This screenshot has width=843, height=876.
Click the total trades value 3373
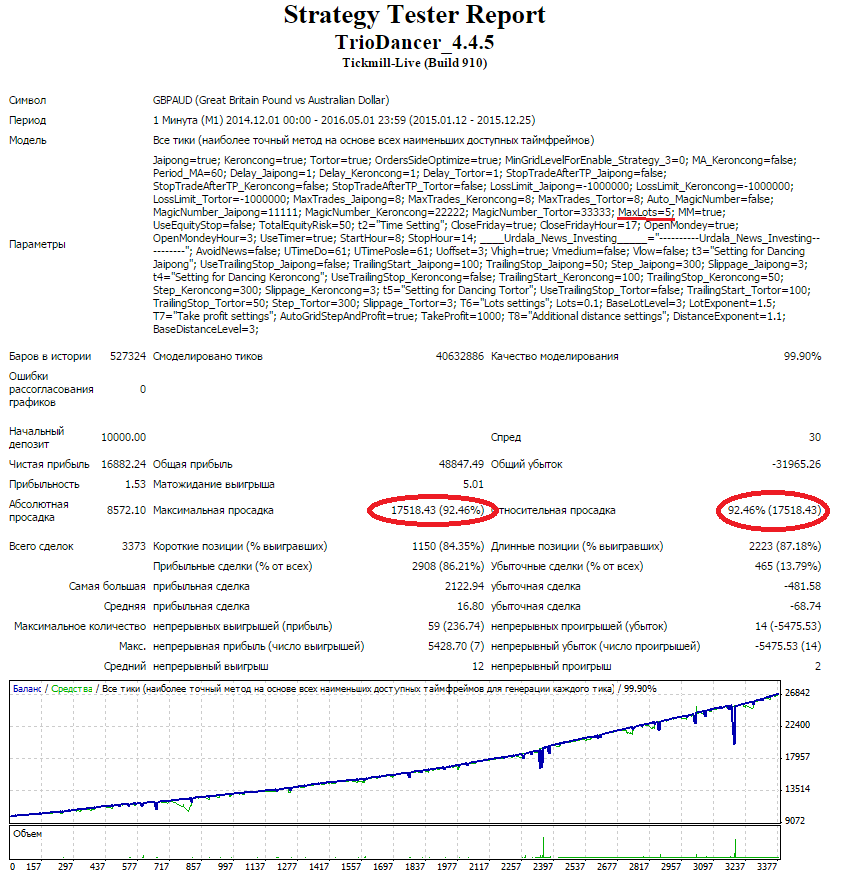(x=134, y=546)
